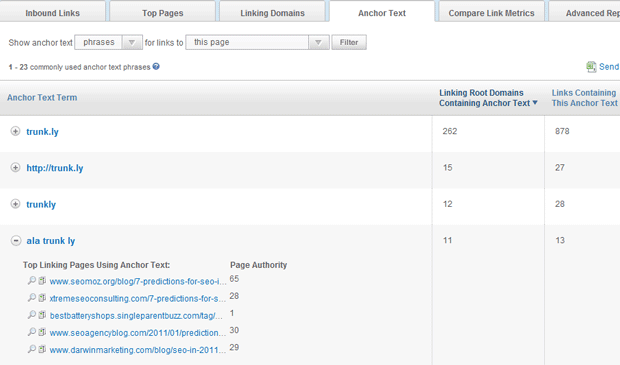The width and height of the screenshot is (620, 365).
Task: Click the links count 27
Action: (x=560, y=168)
